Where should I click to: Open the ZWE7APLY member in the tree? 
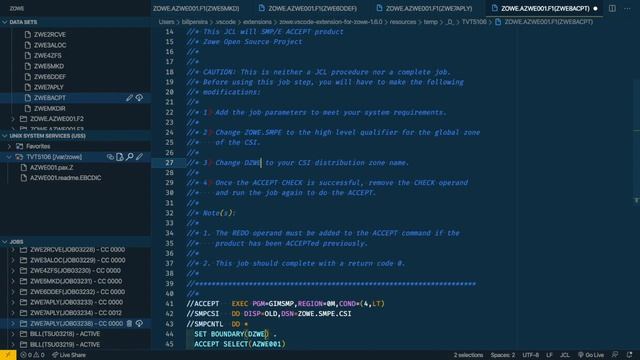(x=49, y=87)
